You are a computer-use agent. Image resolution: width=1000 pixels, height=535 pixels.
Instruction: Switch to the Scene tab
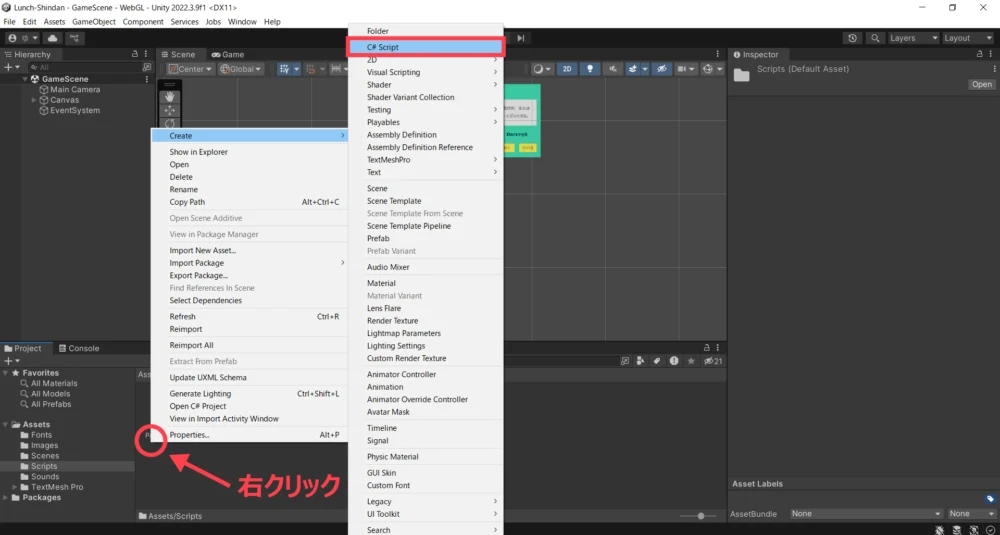[178, 54]
